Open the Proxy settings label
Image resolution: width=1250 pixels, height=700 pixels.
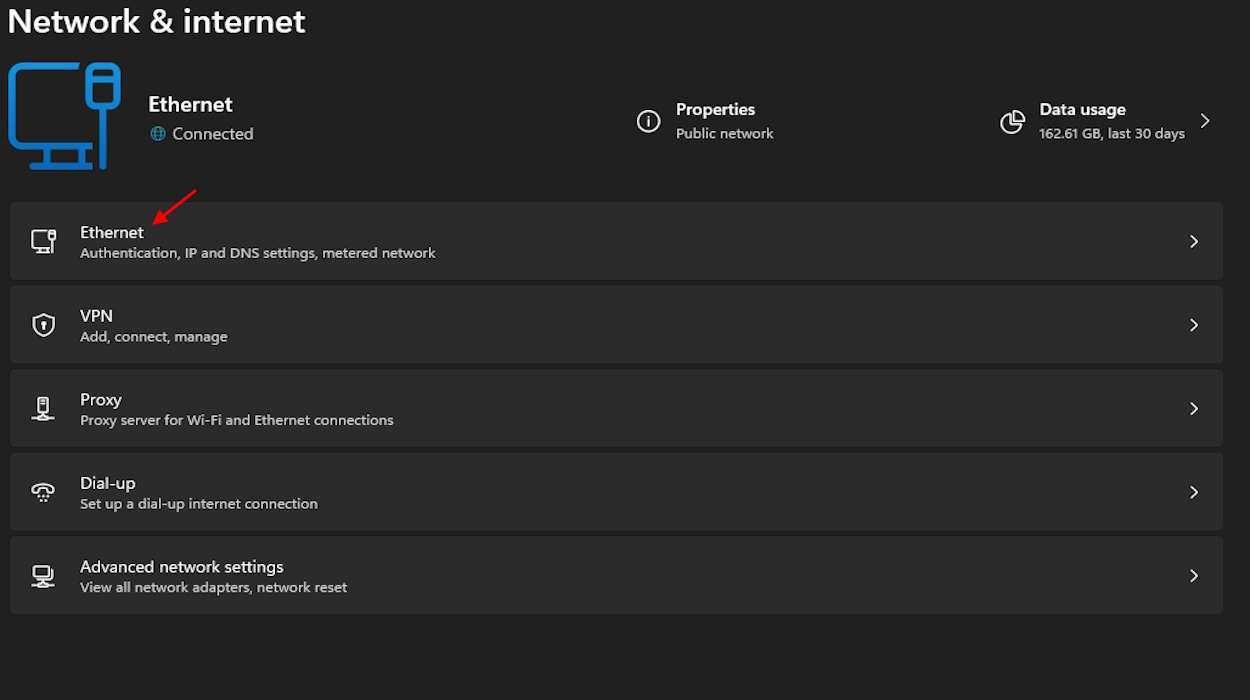pos(101,399)
